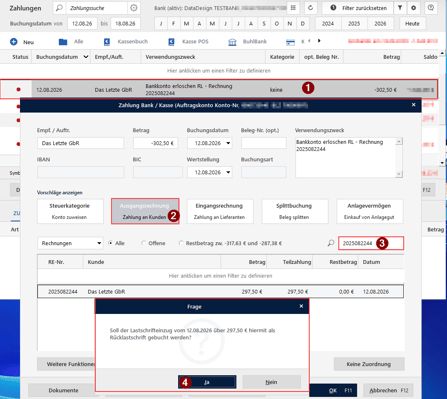Click the refresh icon in top toolbar
This screenshot has width=447, height=399.
(x=310, y=8)
